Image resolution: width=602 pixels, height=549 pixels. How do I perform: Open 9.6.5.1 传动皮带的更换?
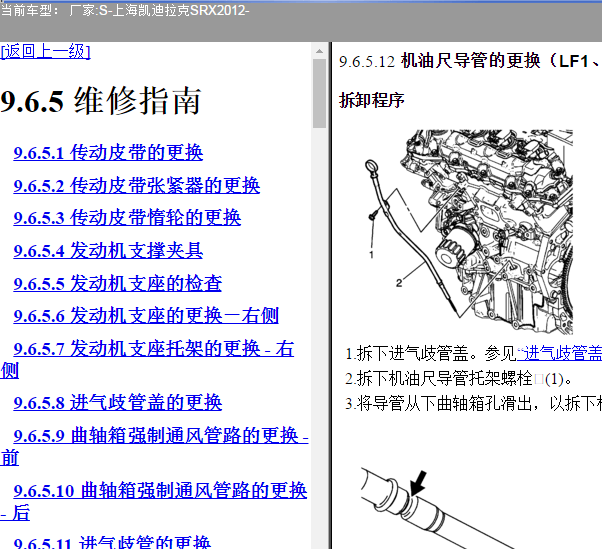(x=108, y=152)
